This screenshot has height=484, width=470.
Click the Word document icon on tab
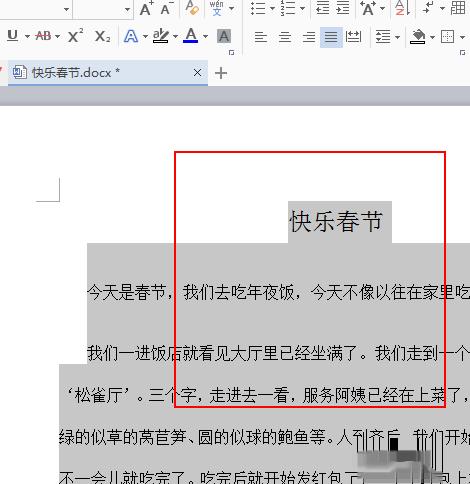tap(20, 72)
